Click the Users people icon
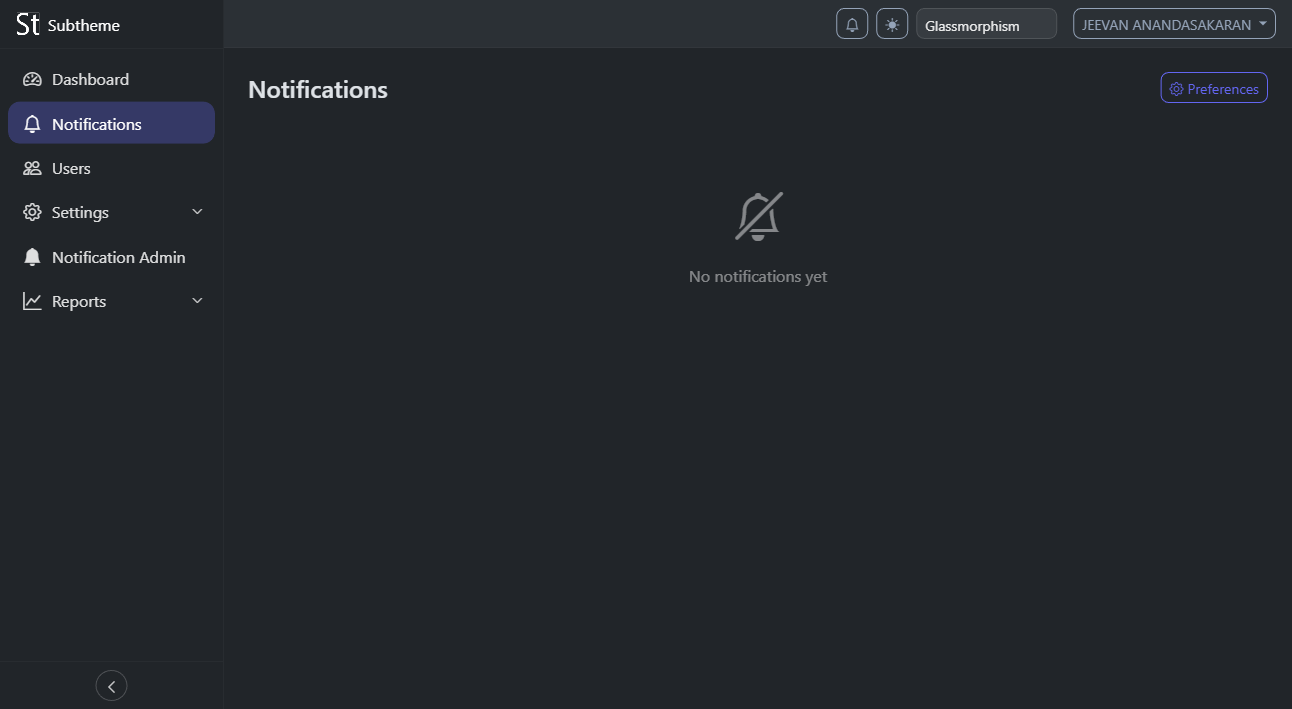 point(32,168)
